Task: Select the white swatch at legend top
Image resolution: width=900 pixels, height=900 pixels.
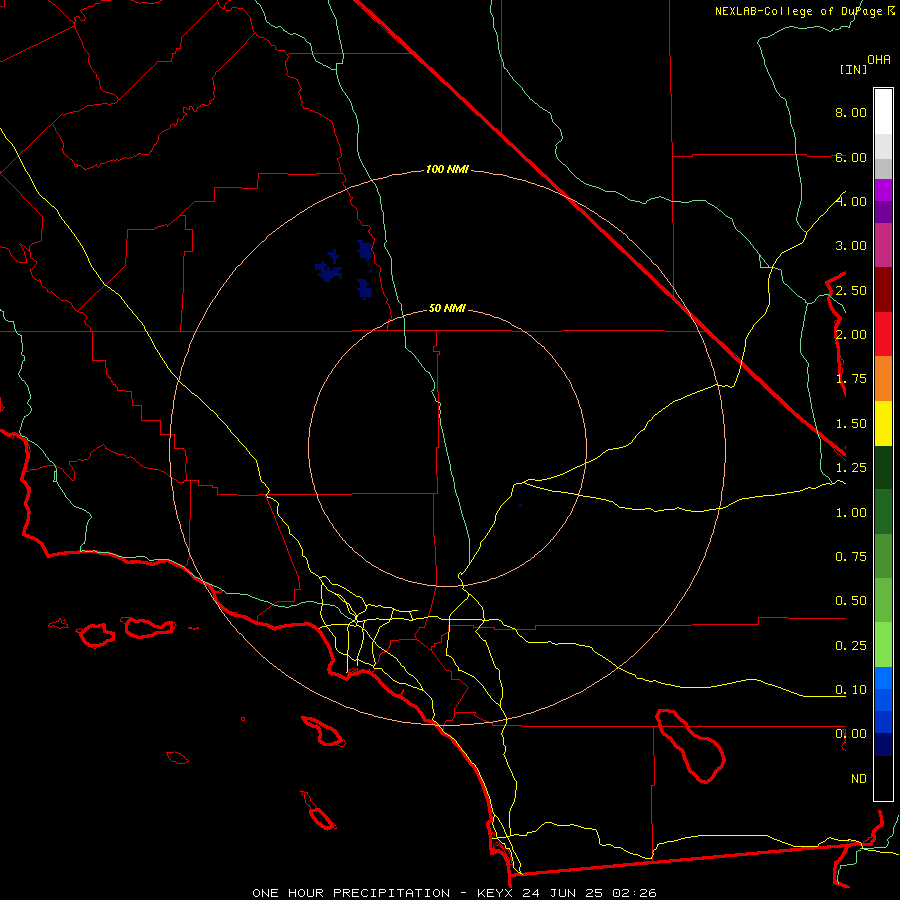Action: coord(883,112)
